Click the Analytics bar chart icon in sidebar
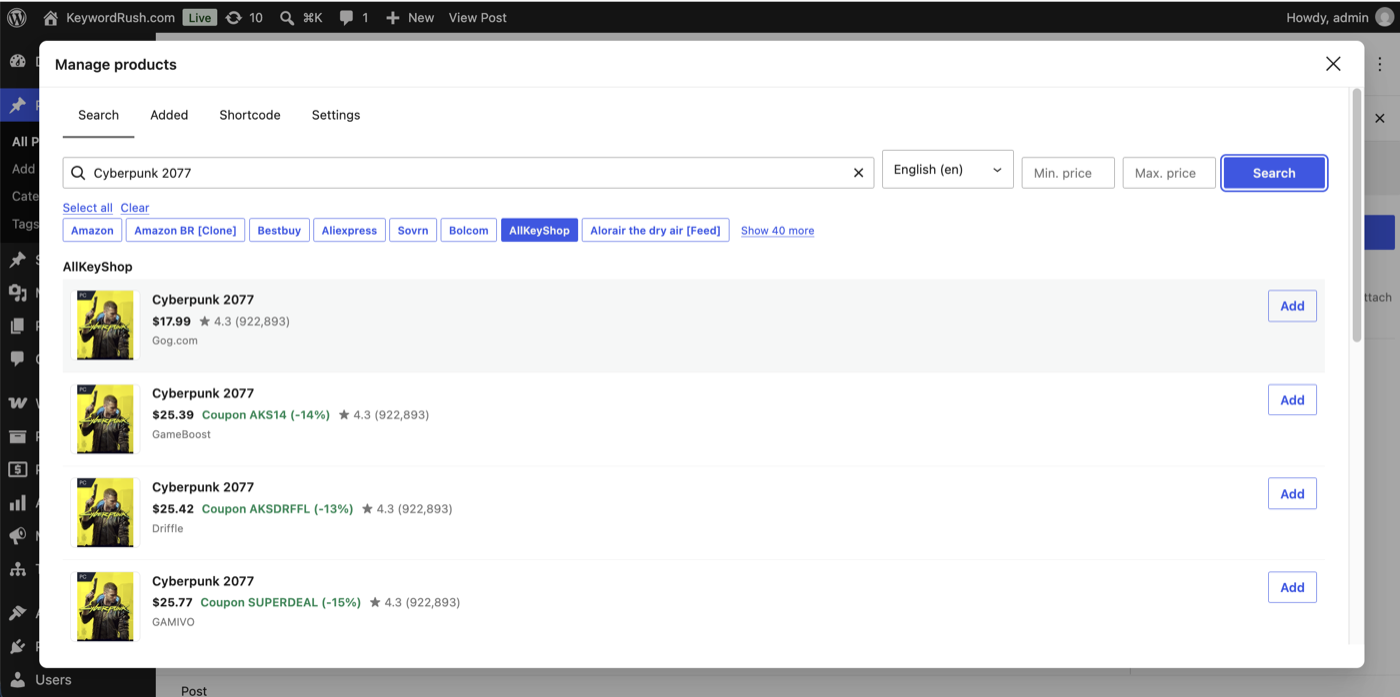 point(17,503)
